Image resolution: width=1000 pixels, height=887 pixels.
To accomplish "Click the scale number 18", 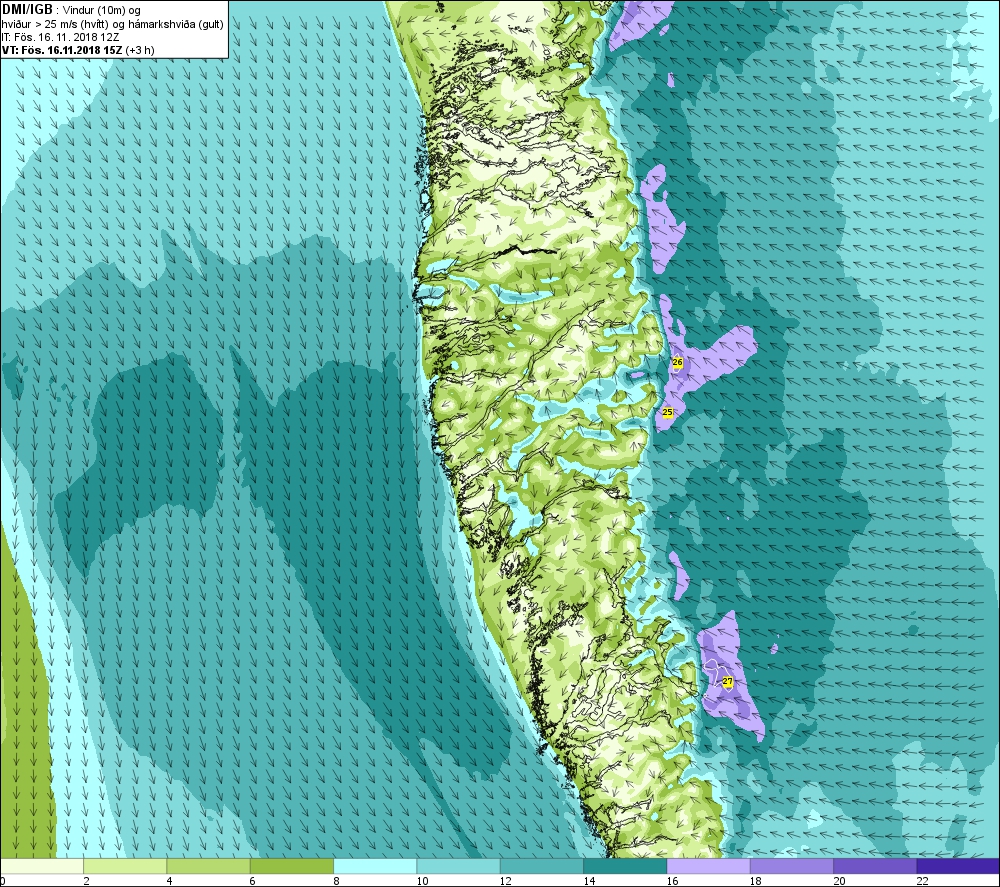I will (756, 881).
